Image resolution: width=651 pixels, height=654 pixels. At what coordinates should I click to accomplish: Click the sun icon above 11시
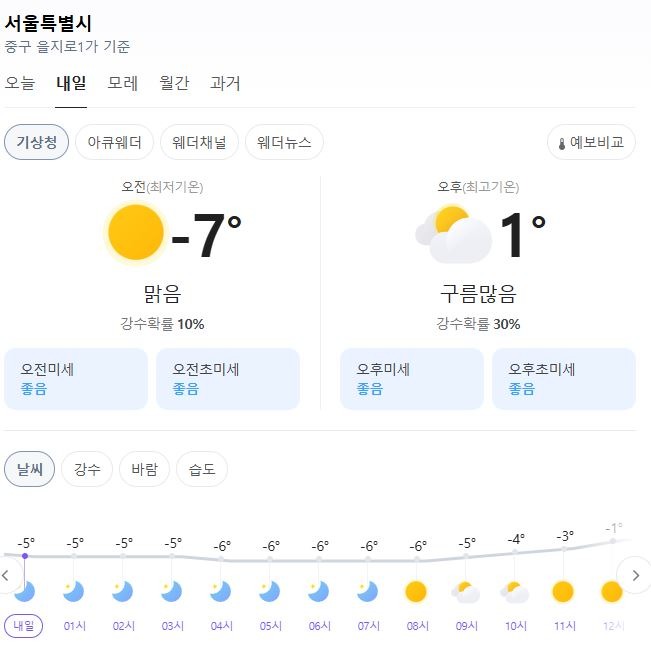pos(563,591)
